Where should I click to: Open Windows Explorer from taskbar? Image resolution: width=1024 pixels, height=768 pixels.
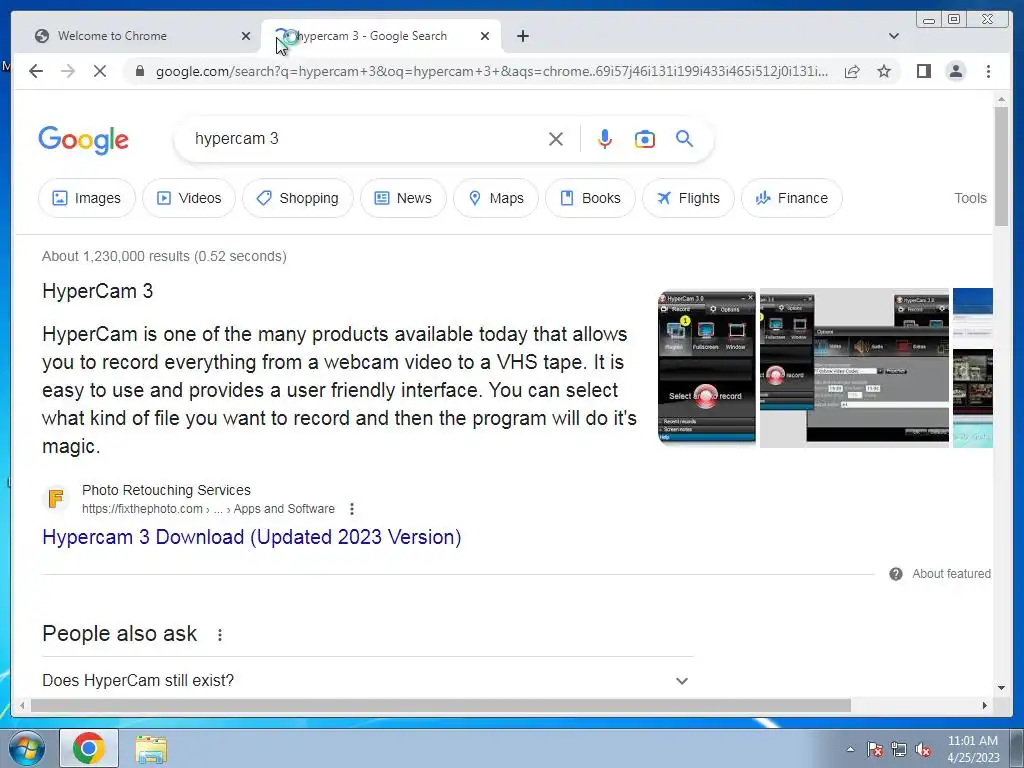[151, 750]
